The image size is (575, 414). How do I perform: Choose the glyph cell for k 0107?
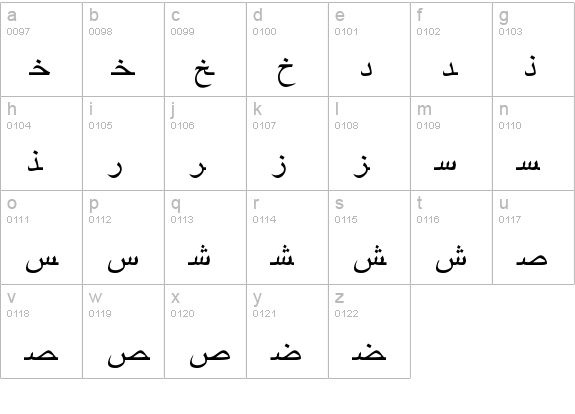click(288, 143)
